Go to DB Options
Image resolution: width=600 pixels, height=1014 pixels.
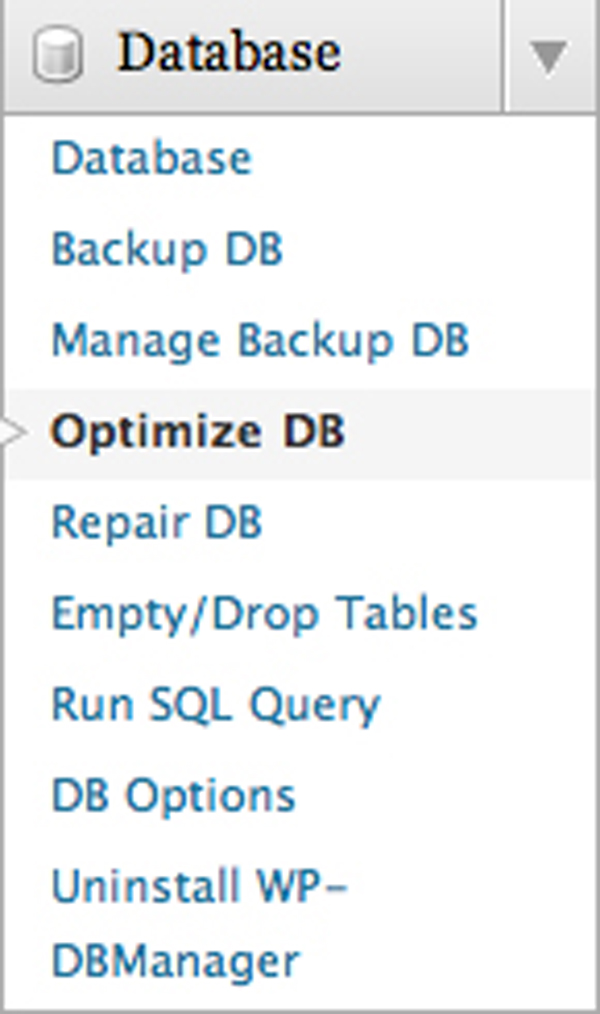pyautogui.click(x=173, y=796)
